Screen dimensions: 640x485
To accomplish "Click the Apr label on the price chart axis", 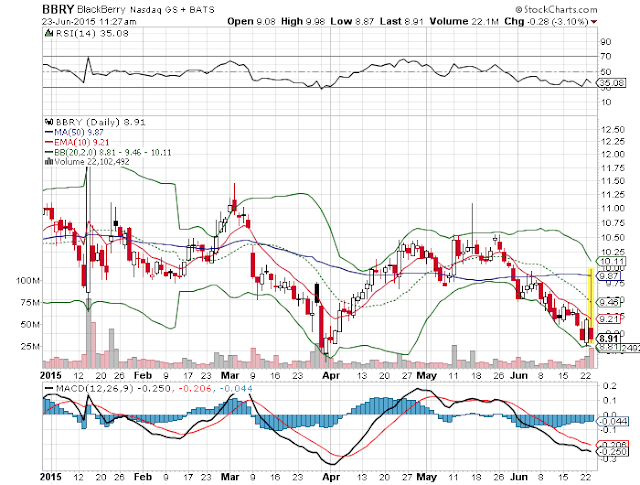I will tap(331, 375).
